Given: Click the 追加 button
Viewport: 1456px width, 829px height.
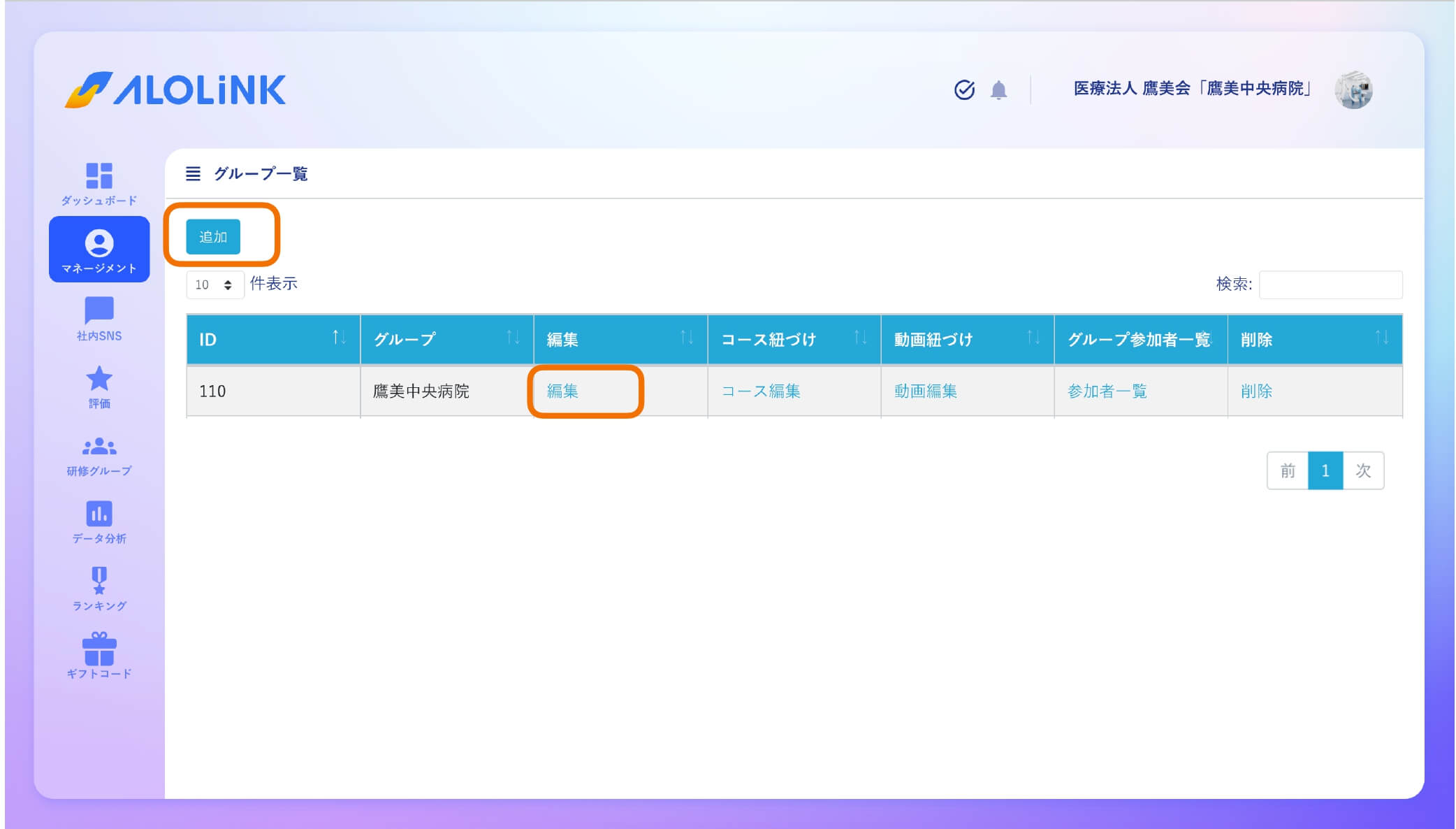Looking at the screenshot, I should [213, 236].
